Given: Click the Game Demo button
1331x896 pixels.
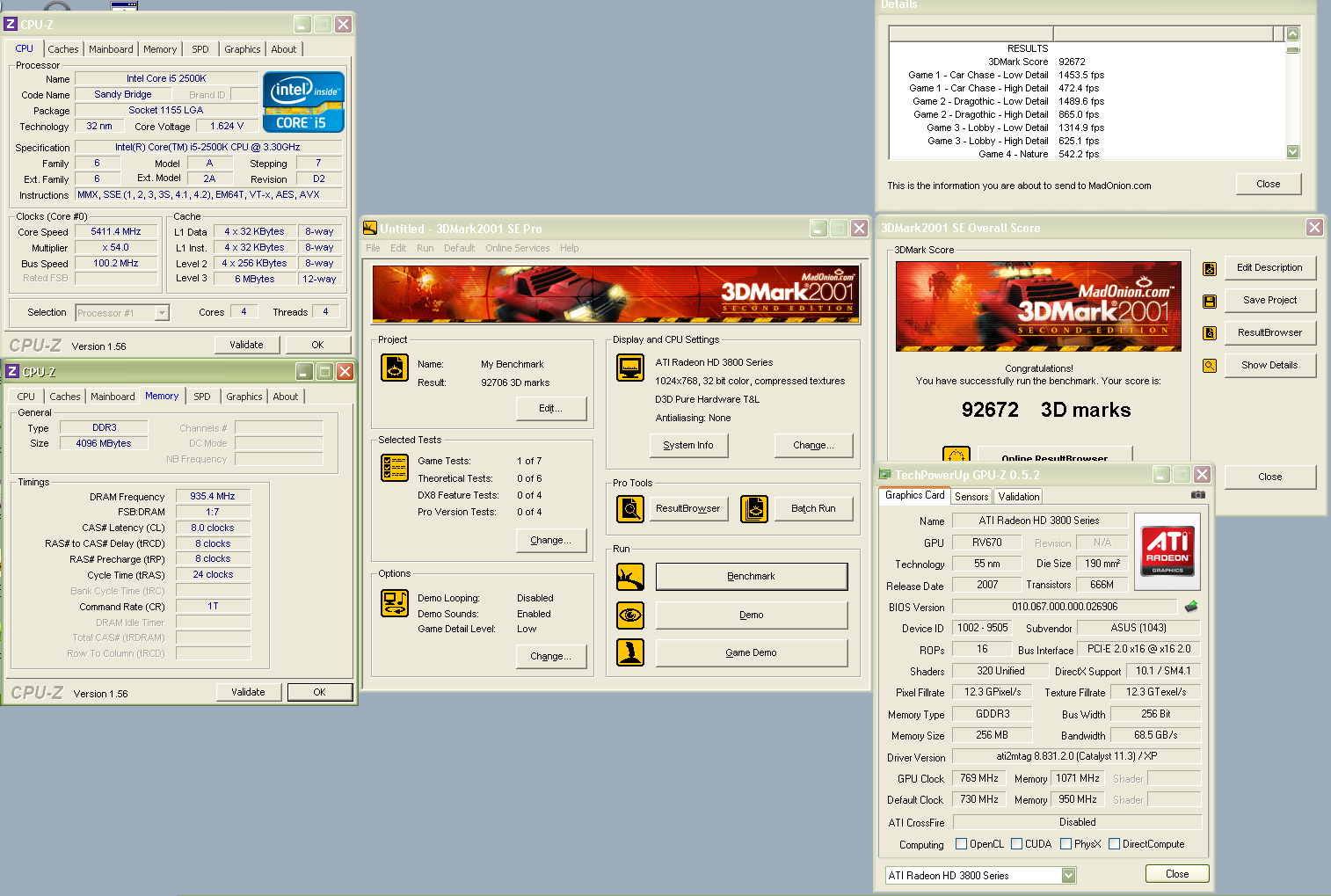Looking at the screenshot, I should (752, 652).
